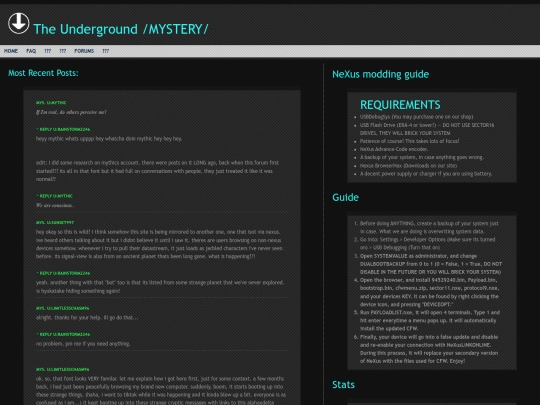Select the ??? nav item just before FORUMS
540x405 pixels.
pyautogui.click(x=62, y=51)
